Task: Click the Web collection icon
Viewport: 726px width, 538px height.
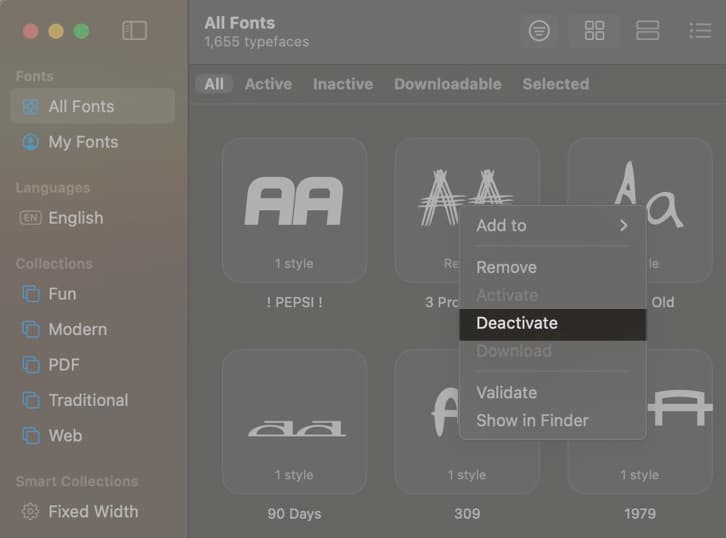Action: coord(31,436)
